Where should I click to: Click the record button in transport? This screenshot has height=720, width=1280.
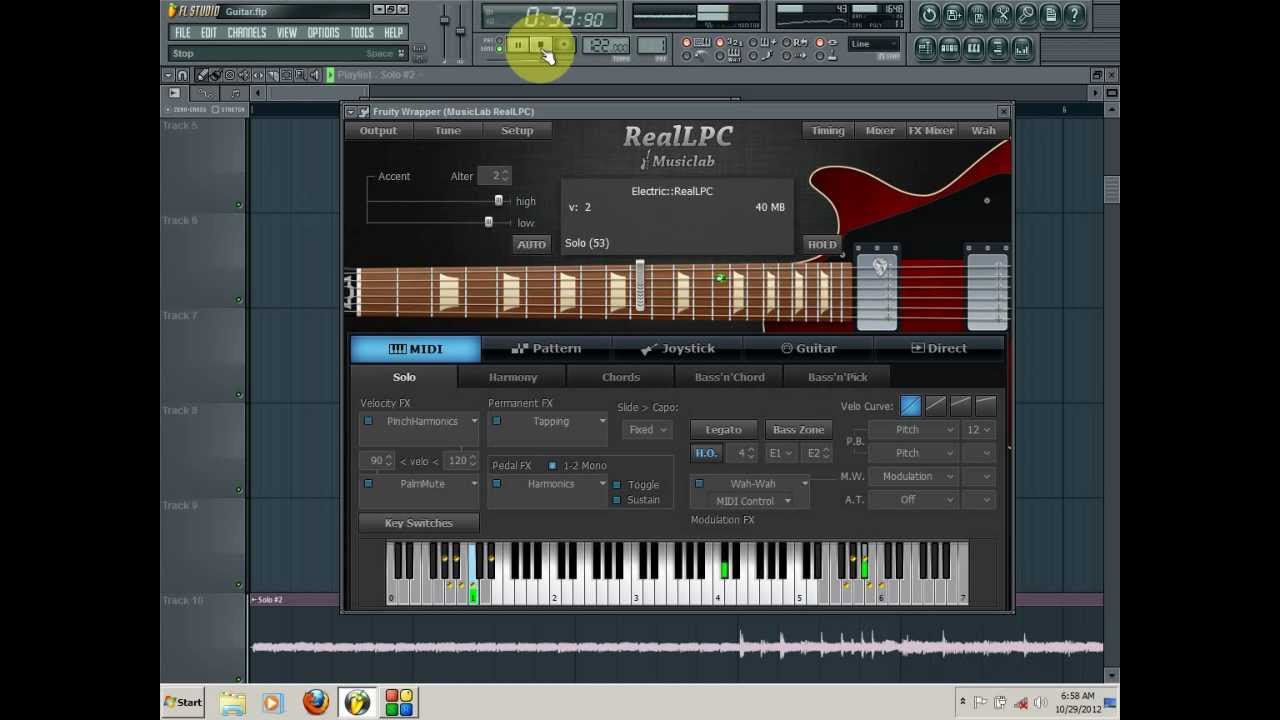[564, 44]
